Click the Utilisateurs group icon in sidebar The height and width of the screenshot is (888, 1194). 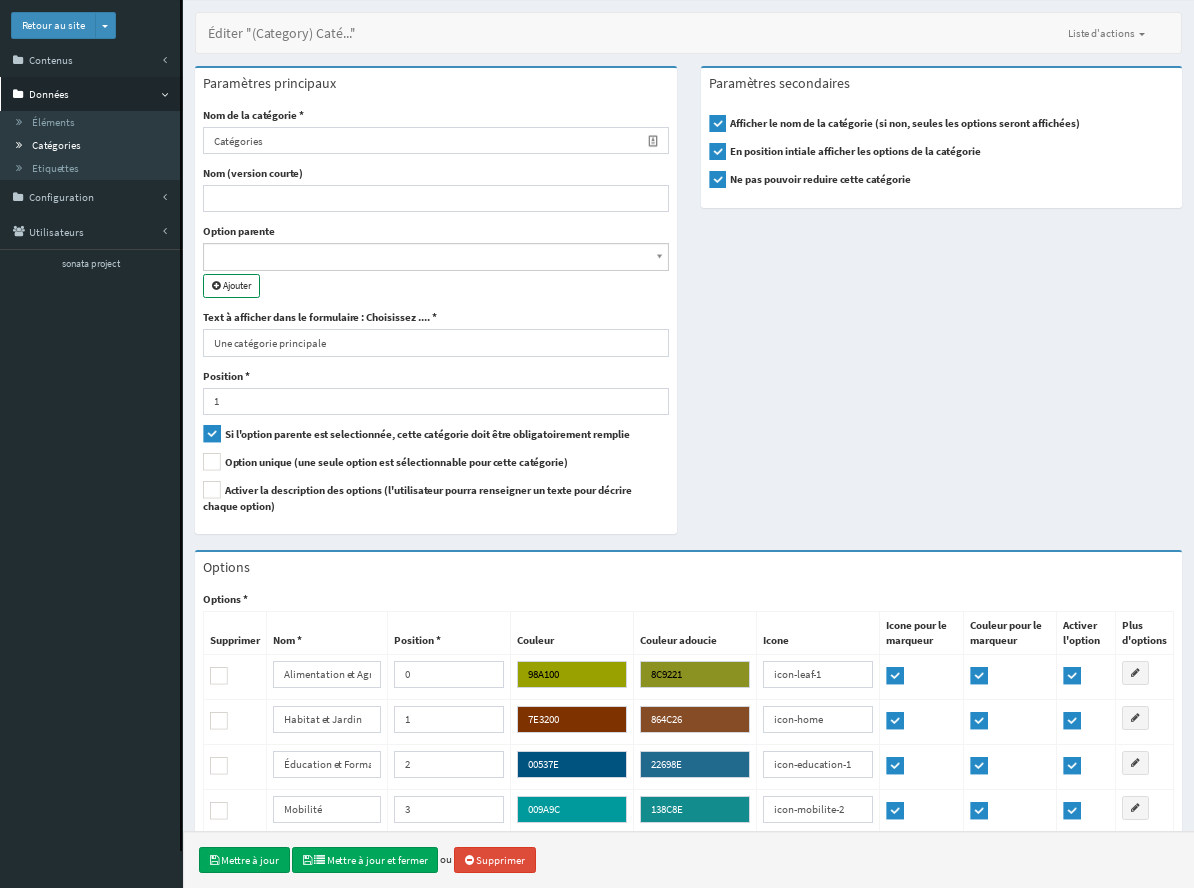19,232
